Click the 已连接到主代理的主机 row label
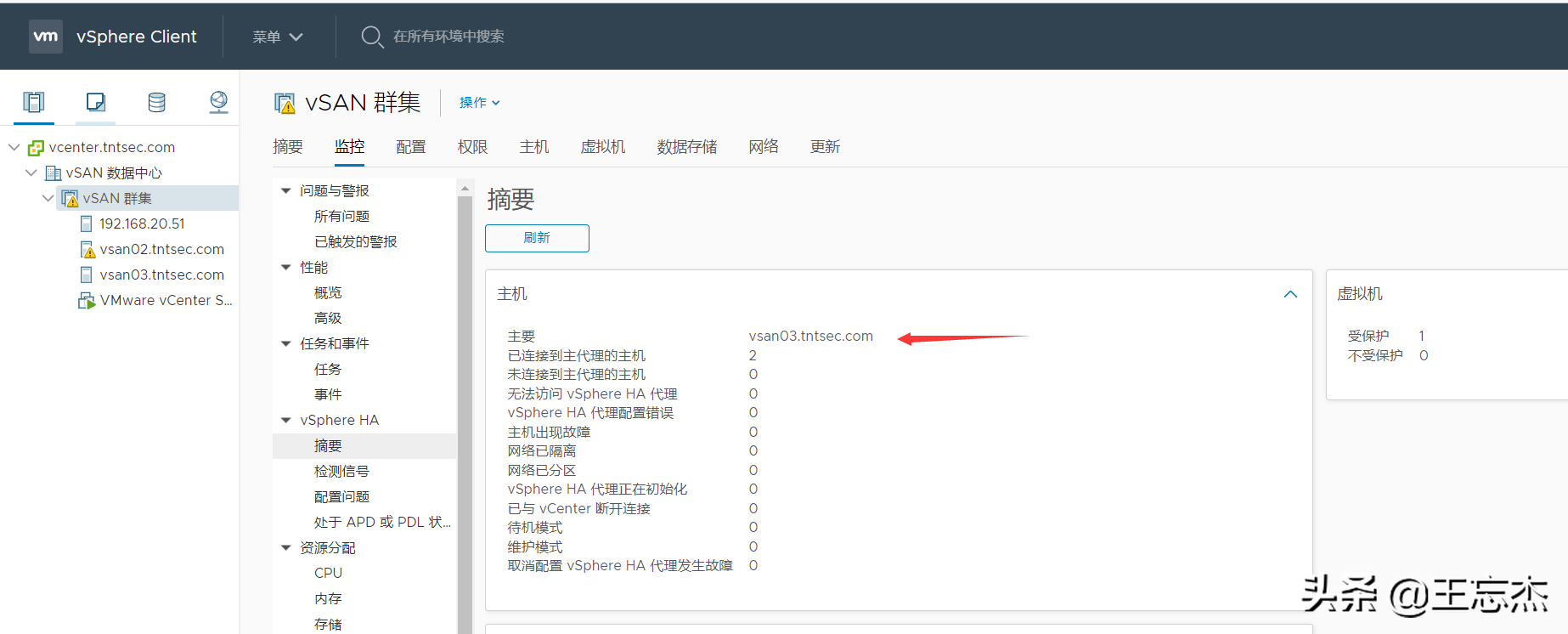1568x634 pixels. coord(577,355)
